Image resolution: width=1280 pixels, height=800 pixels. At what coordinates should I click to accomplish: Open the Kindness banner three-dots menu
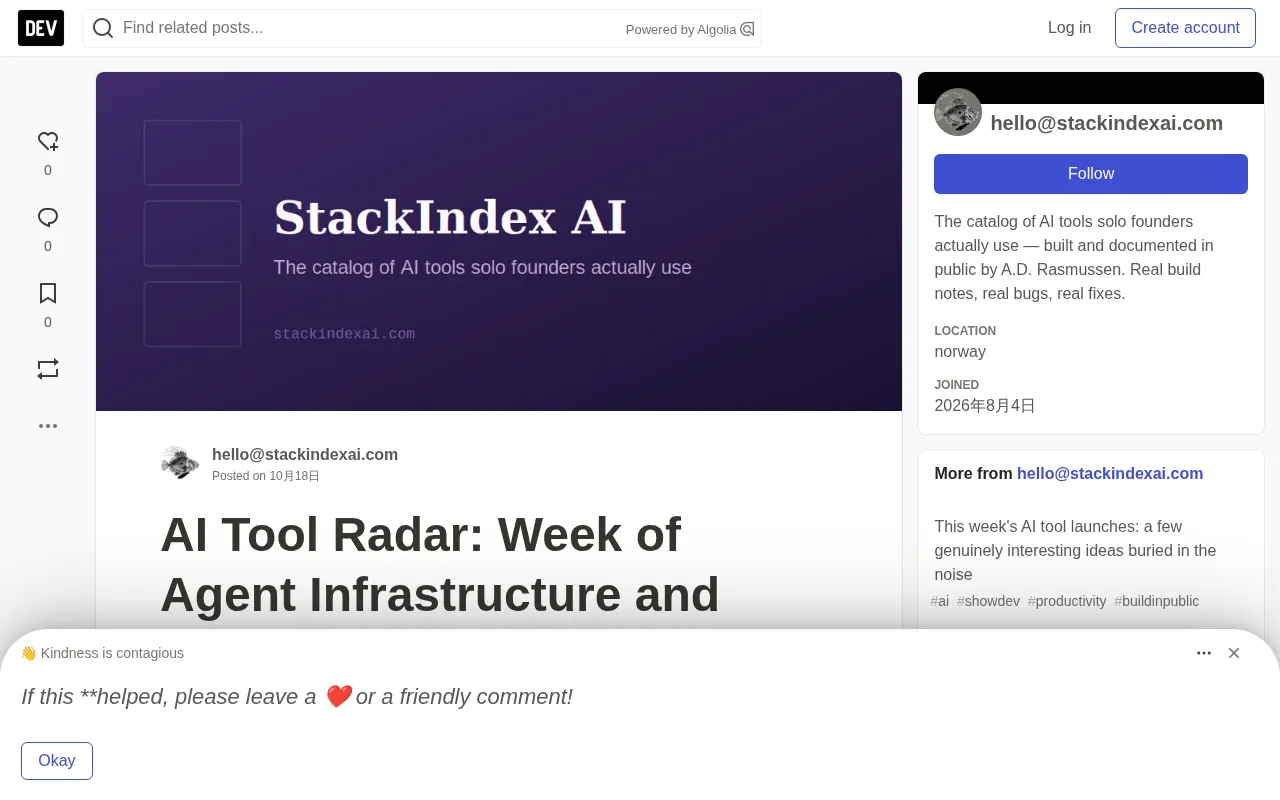tap(1204, 653)
